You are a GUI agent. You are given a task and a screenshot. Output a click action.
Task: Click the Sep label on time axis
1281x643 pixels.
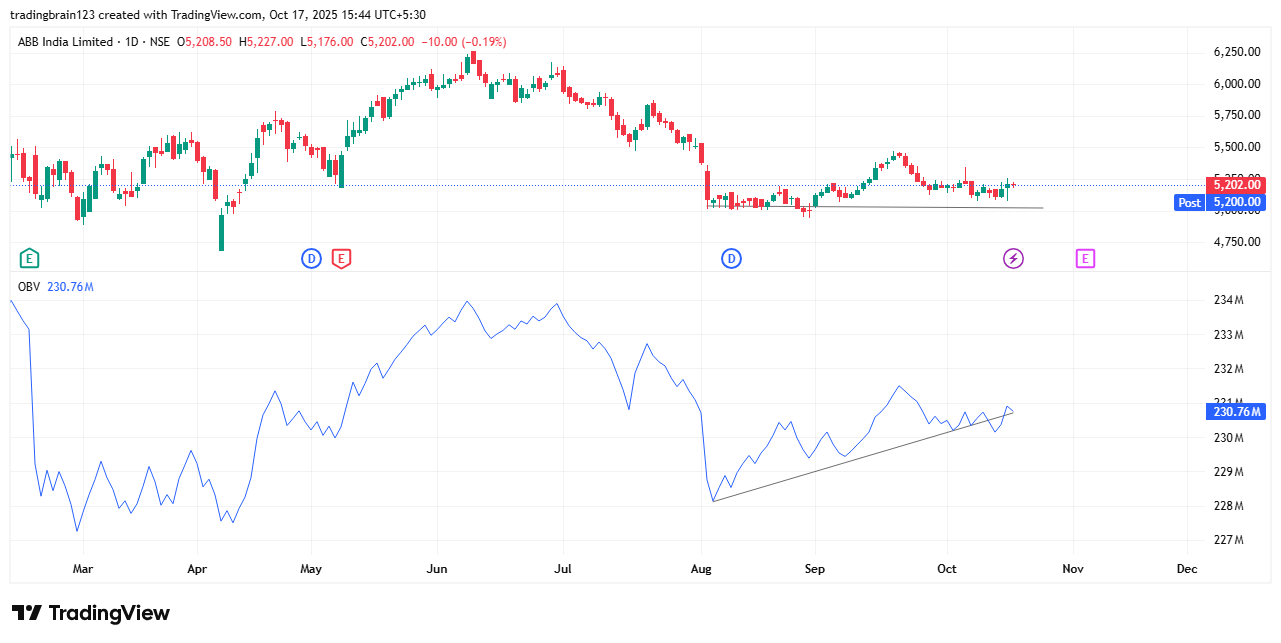pos(814,569)
